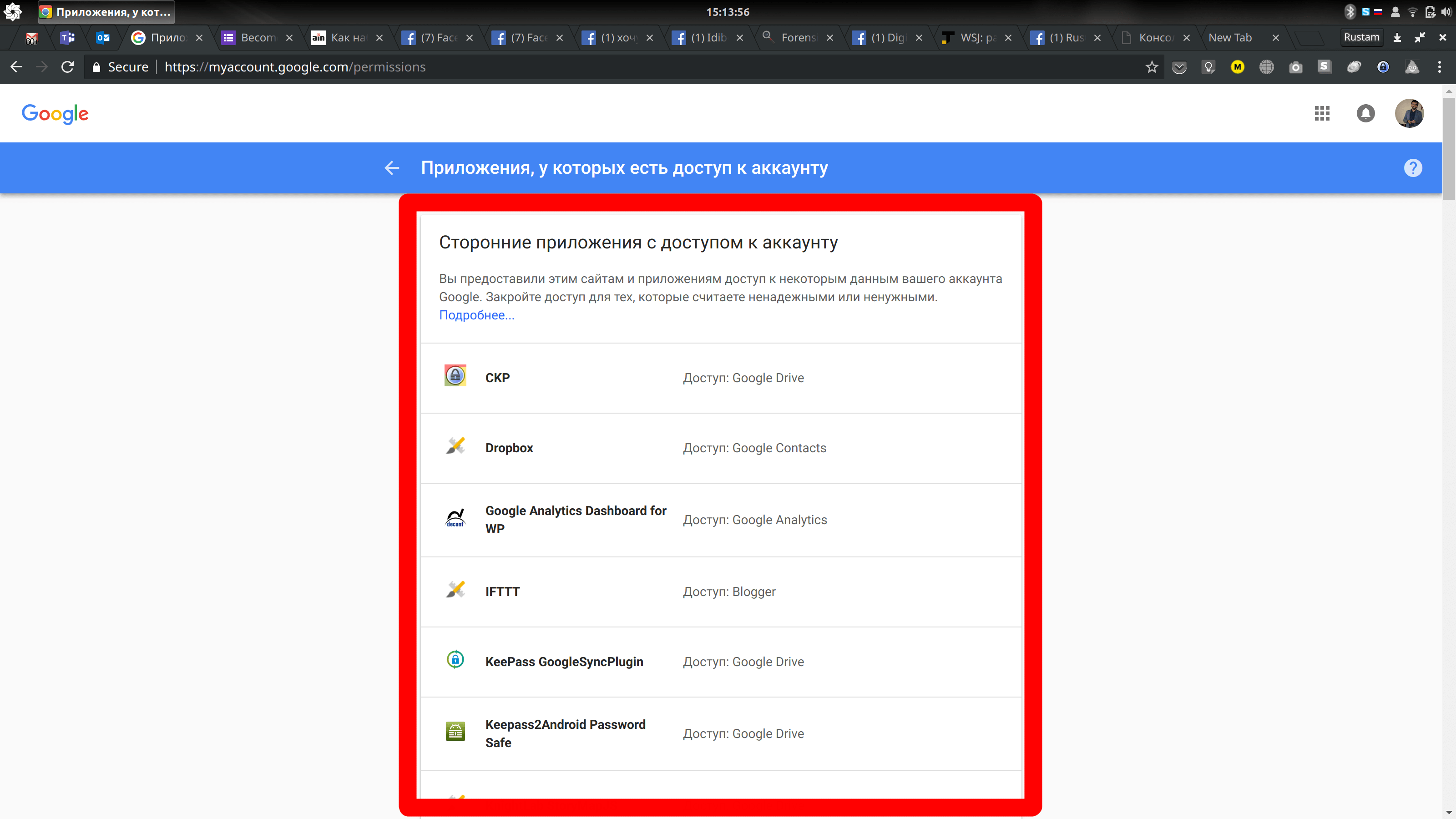This screenshot has height=819, width=1456.
Task: Click the Secure padlock site info icon
Action: coord(96,67)
